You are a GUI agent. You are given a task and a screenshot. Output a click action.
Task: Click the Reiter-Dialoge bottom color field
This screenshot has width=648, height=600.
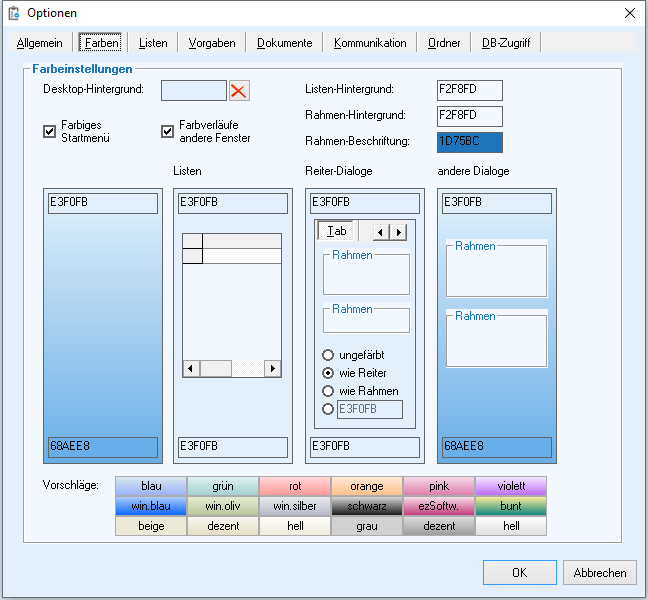[x=365, y=448]
